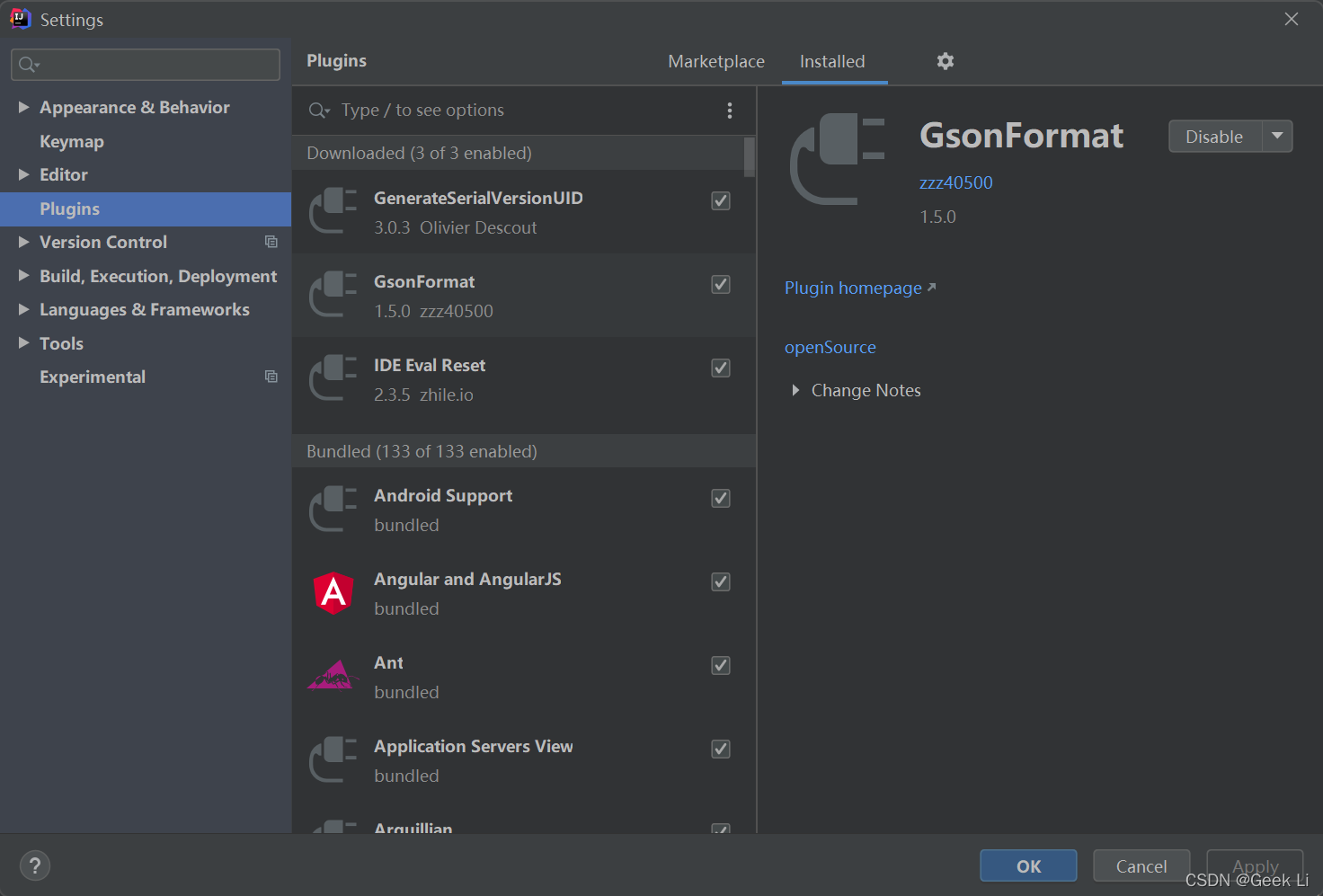Select the GenerateSerialVersionUID plugin name
The width and height of the screenshot is (1323, 896).
tap(478, 199)
